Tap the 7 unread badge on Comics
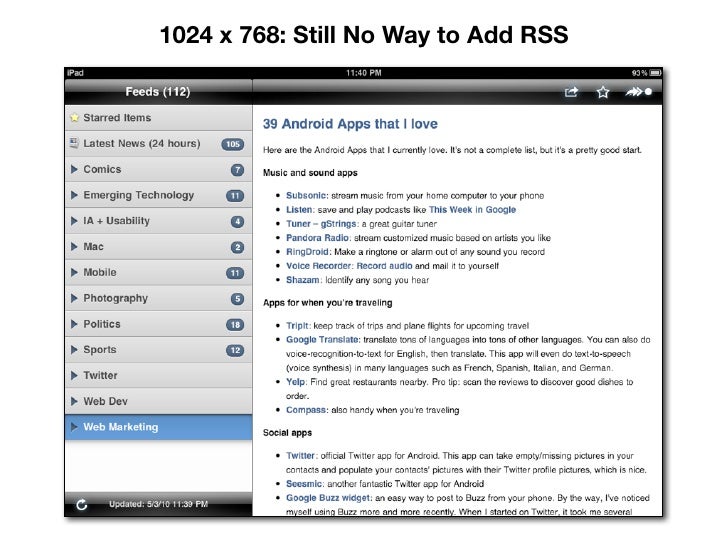Screen dimensions: 728x546 (x=237, y=170)
